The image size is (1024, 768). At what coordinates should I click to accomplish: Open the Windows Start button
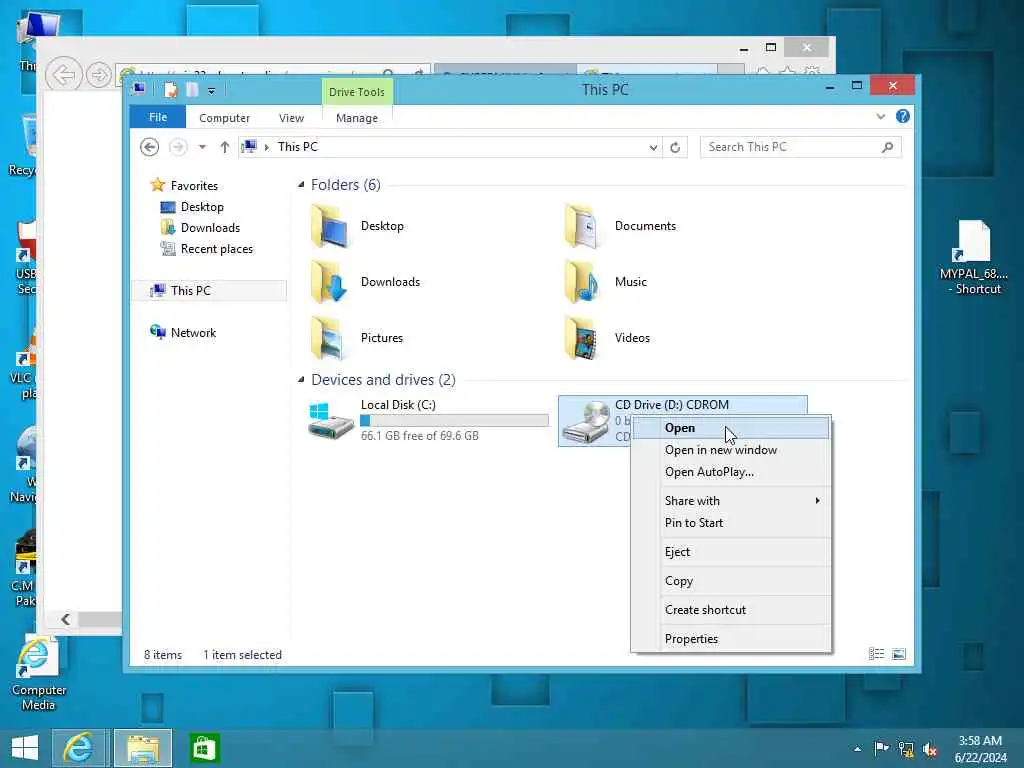coord(25,748)
